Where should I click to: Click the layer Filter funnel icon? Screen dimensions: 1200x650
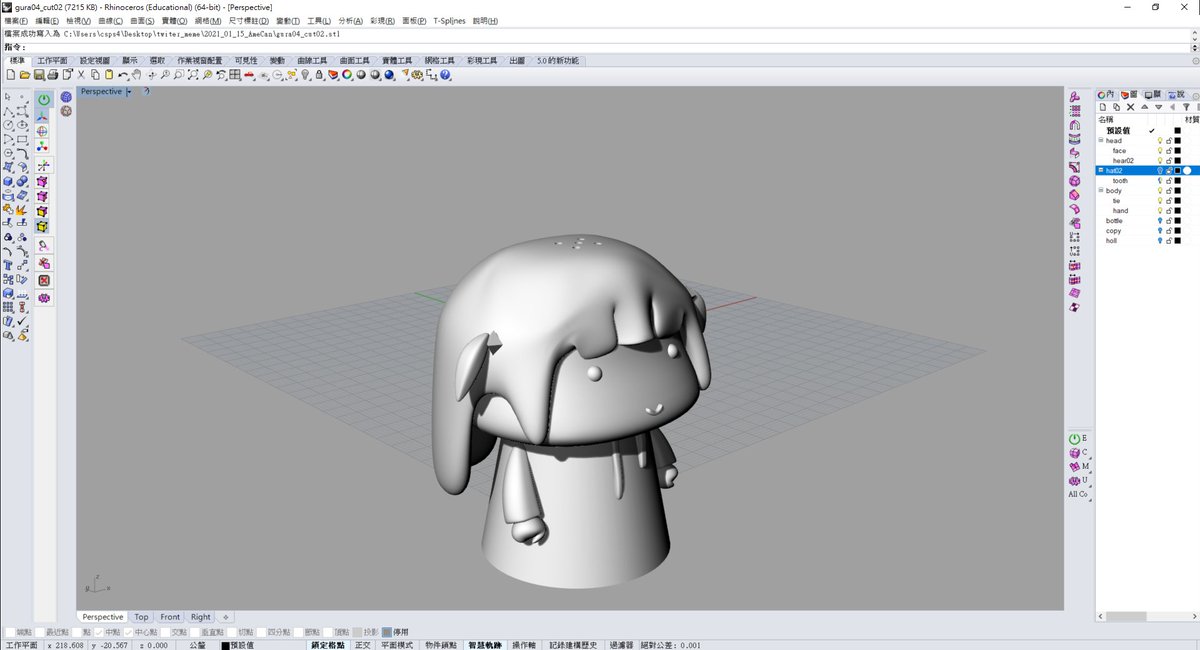click(x=1186, y=107)
